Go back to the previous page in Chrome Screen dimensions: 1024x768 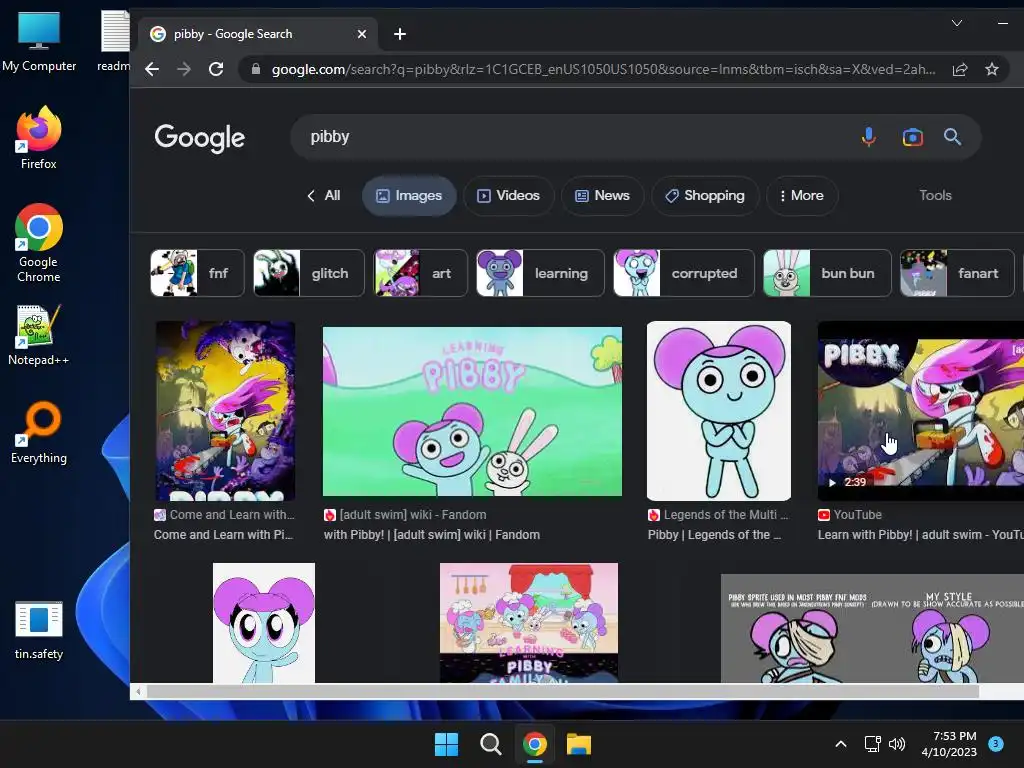152,69
